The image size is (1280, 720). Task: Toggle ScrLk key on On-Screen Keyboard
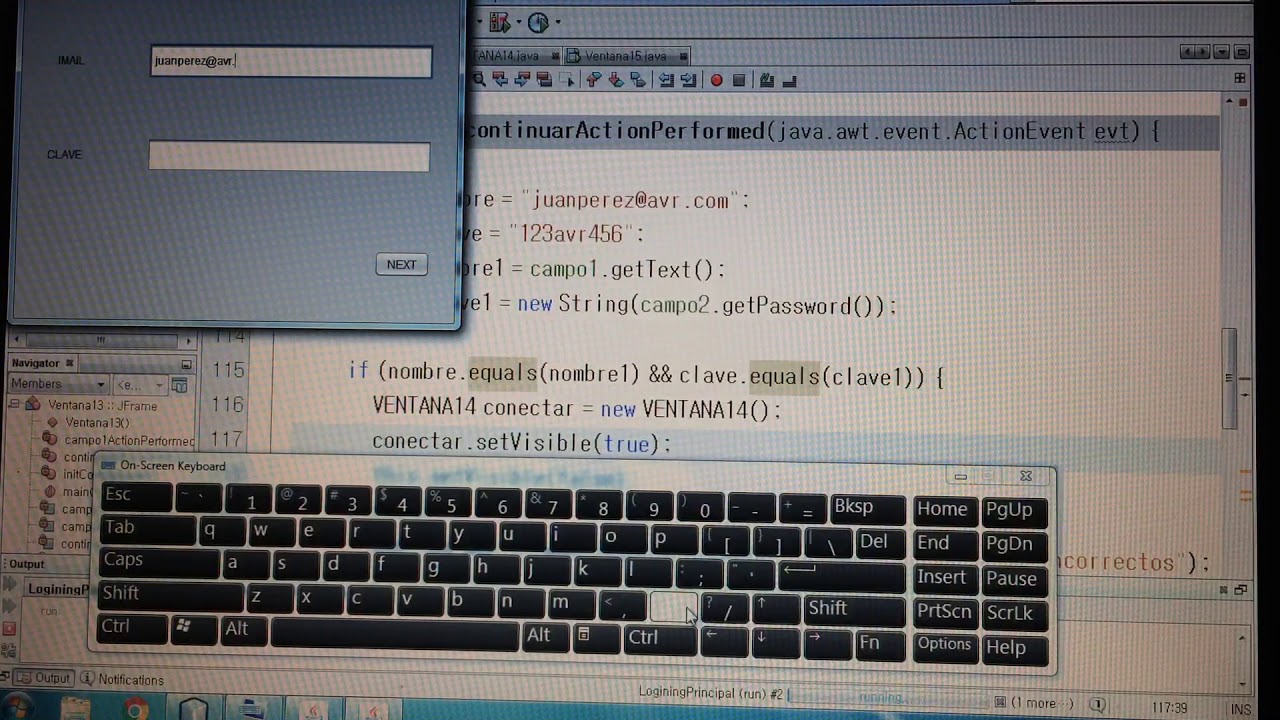[1014, 614]
